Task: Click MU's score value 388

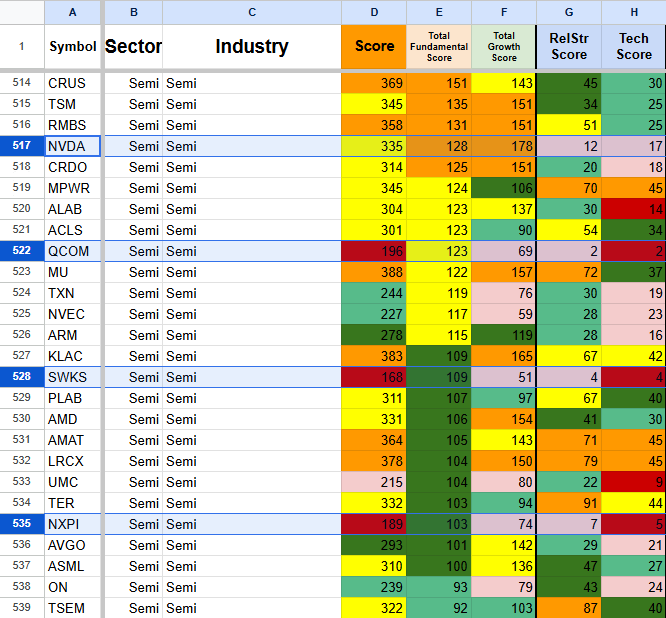Action: 374,272
